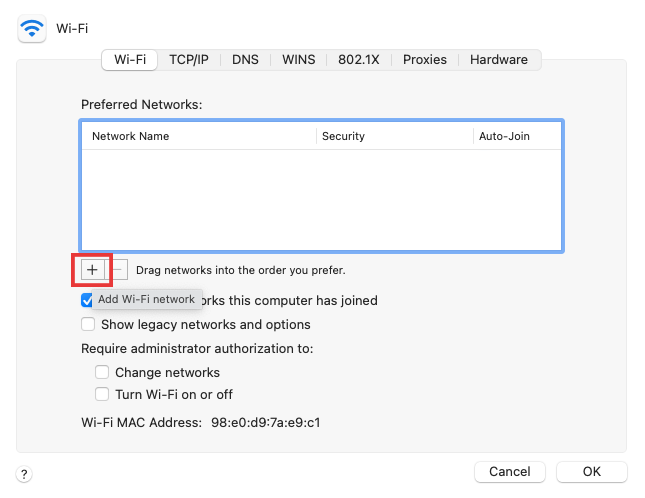The width and height of the screenshot is (645, 498).
Task: Enable Turn Wi-Fi on or off checkbox
Action: pyautogui.click(x=102, y=394)
